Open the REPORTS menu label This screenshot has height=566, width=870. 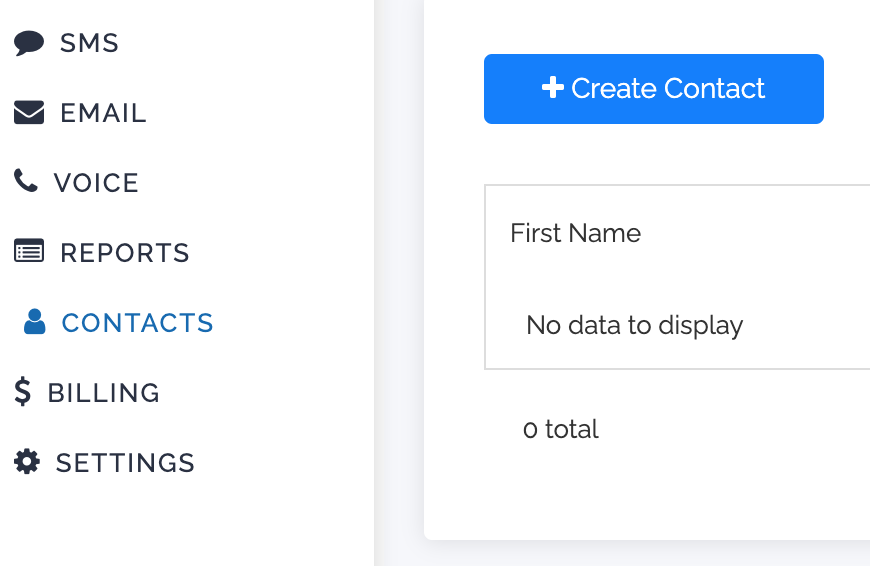(x=125, y=253)
